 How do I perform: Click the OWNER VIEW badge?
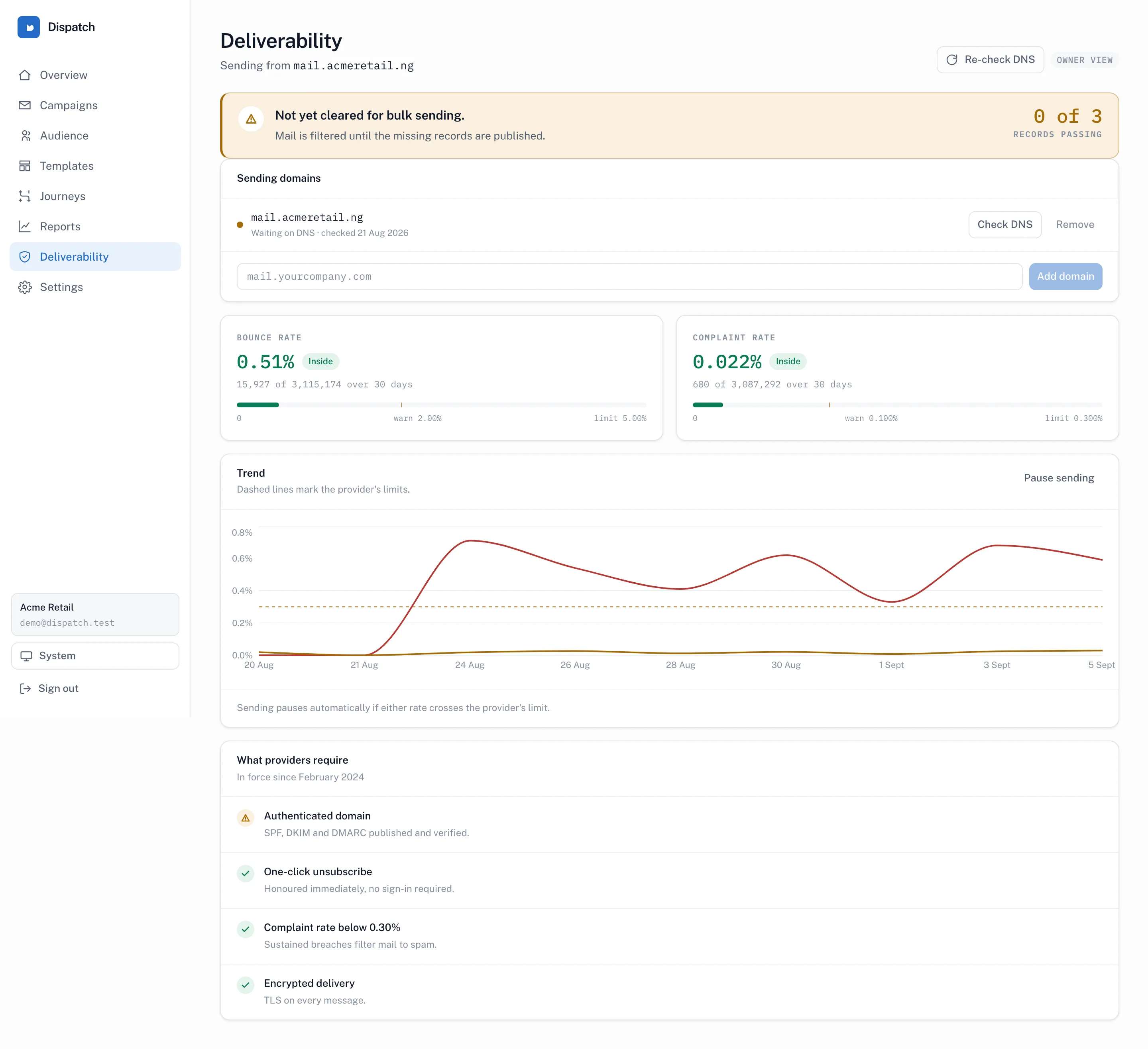click(x=1084, y=60)
